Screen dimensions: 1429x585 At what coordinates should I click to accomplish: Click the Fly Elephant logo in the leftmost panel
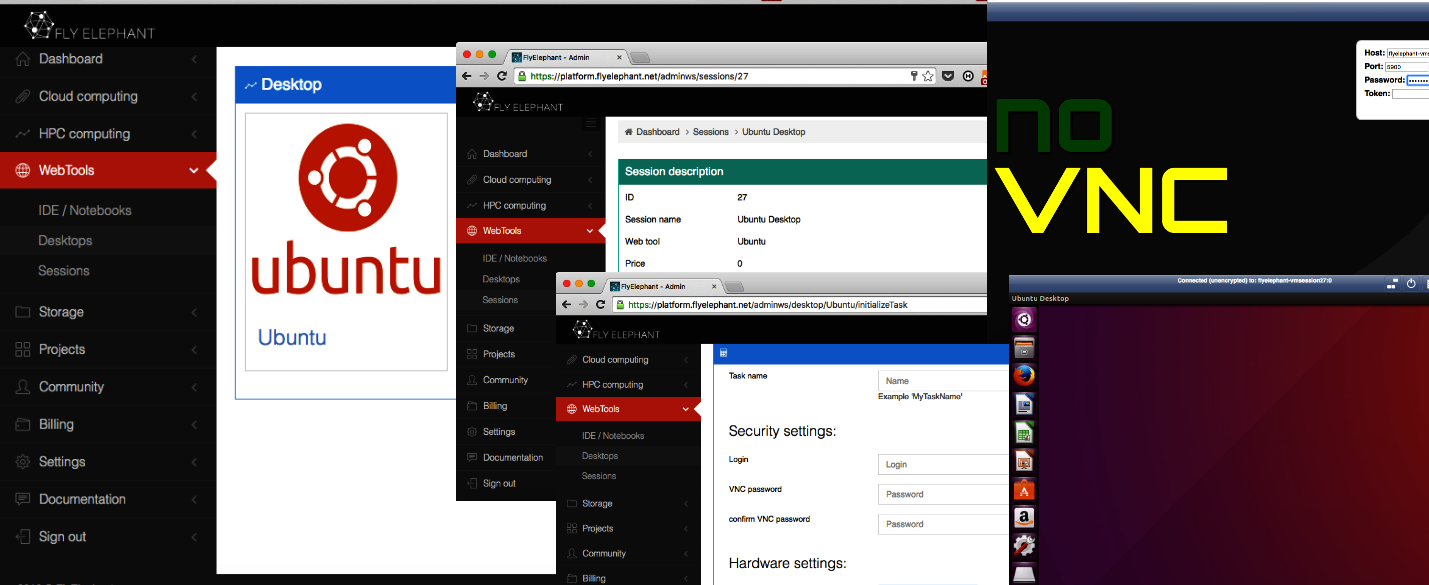pyautogui.click(x=89, y=25)
